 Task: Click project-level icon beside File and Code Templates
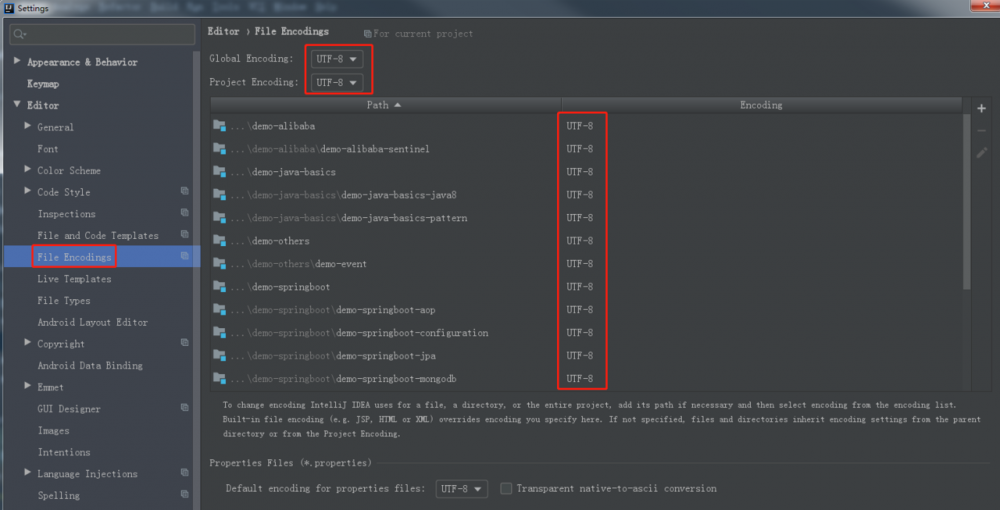pyautogui.click(x=184, y=234)
